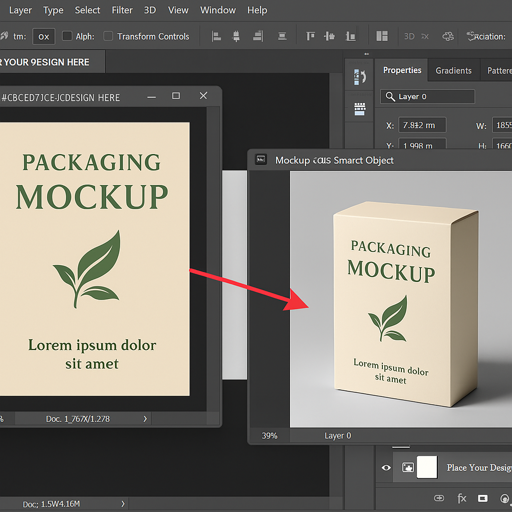This screenshot has height=512, width=512.
Task: Click the cloud-shaped icon in options bar
Action: (x=448, y=36)
